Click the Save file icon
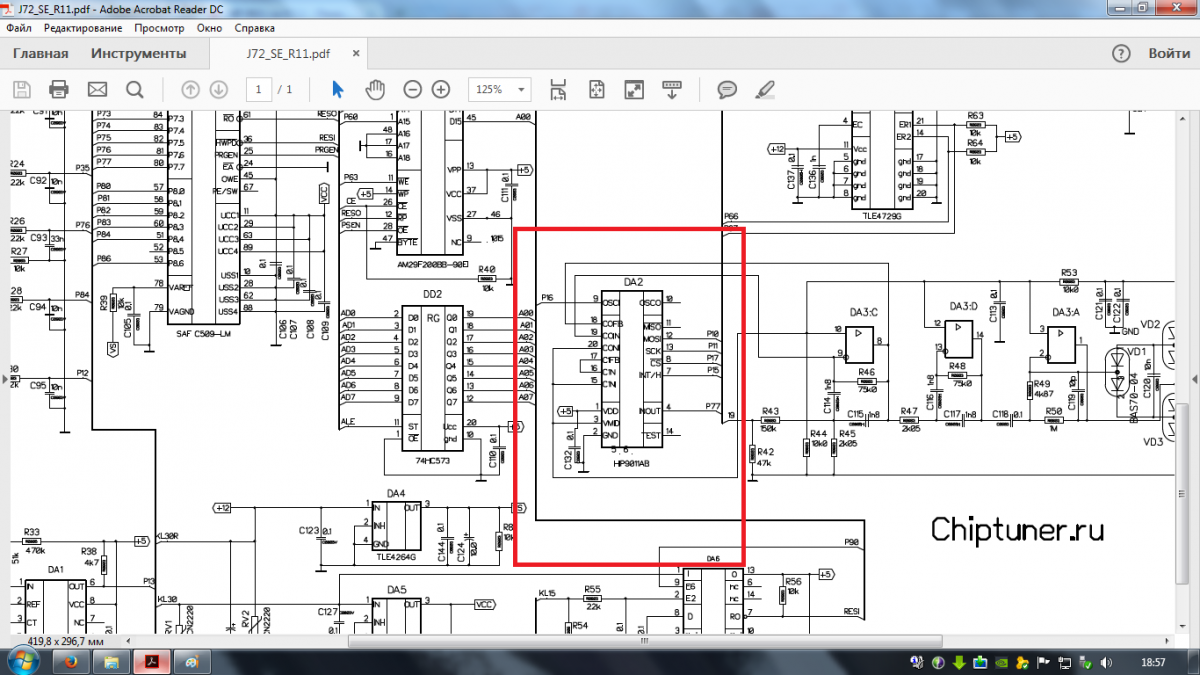Screen dimensions: 1200x675 (x=22, y=89)
